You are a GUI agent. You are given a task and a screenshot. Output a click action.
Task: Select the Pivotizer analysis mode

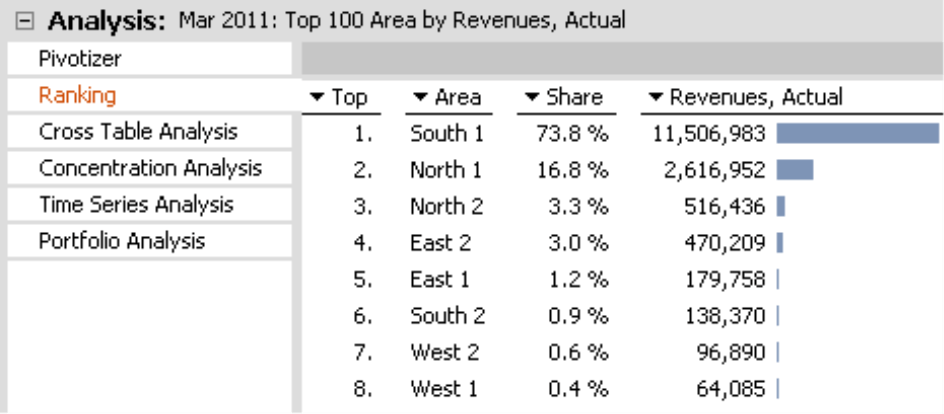(80, 59)
